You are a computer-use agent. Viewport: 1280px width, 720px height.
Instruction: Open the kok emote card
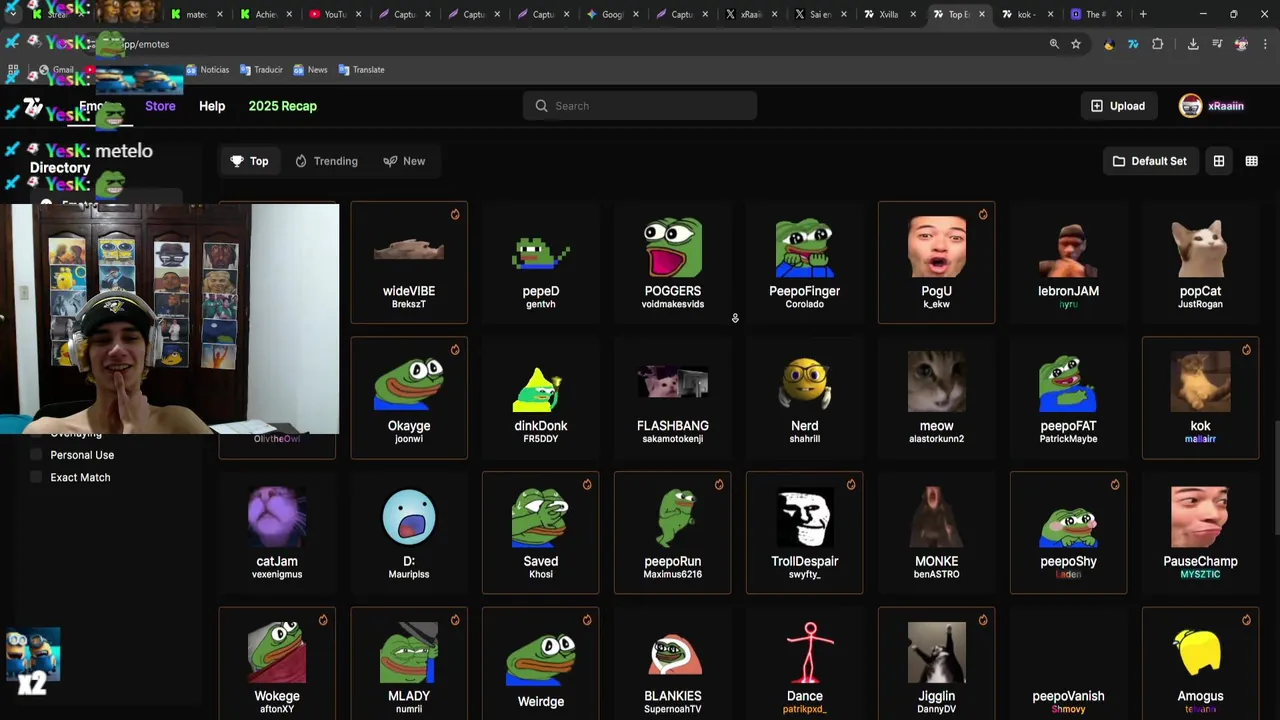(x=1201, y=398)
